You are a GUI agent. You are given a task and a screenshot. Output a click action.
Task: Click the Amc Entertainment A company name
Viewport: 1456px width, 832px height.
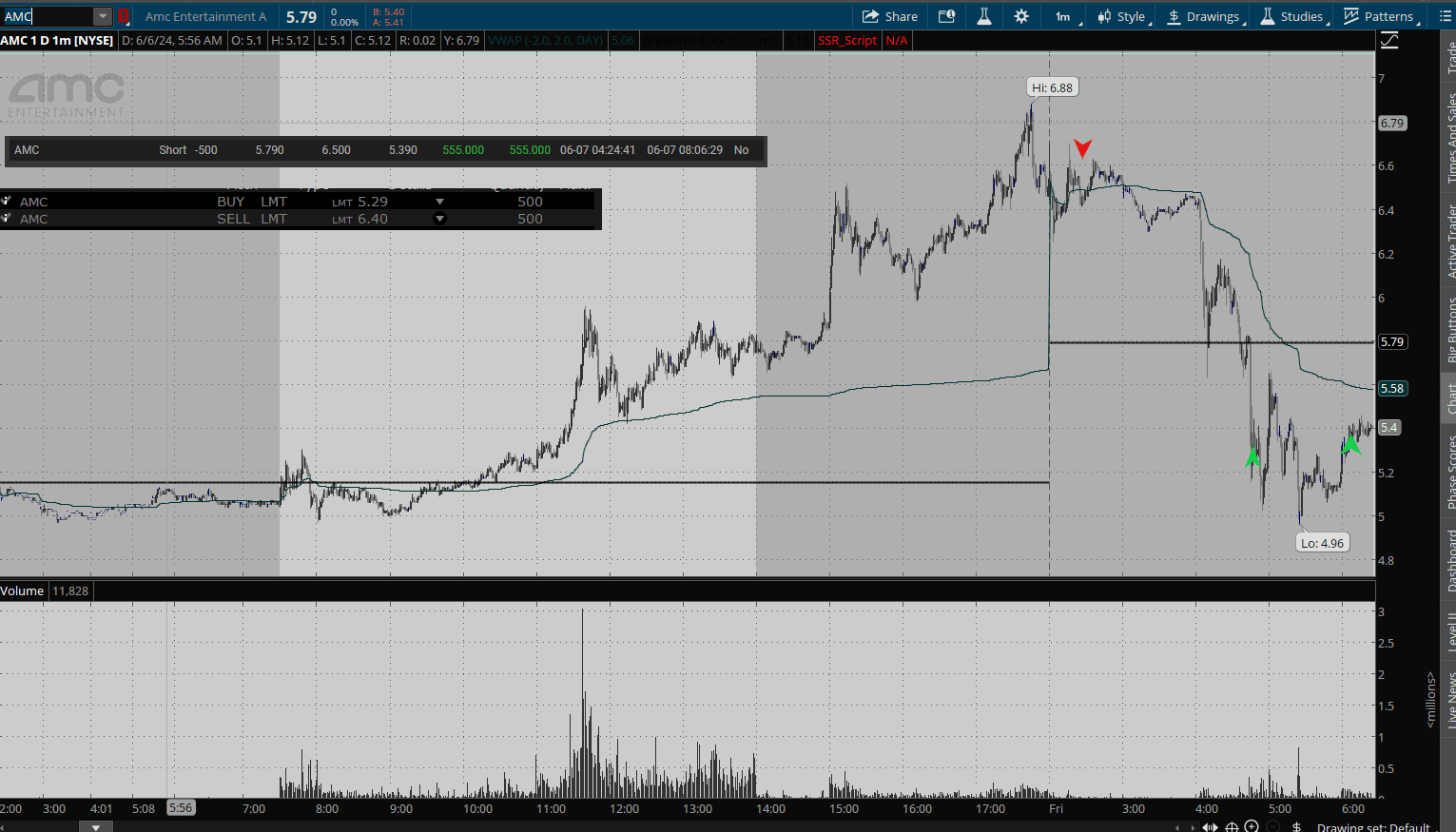point(205,16)
